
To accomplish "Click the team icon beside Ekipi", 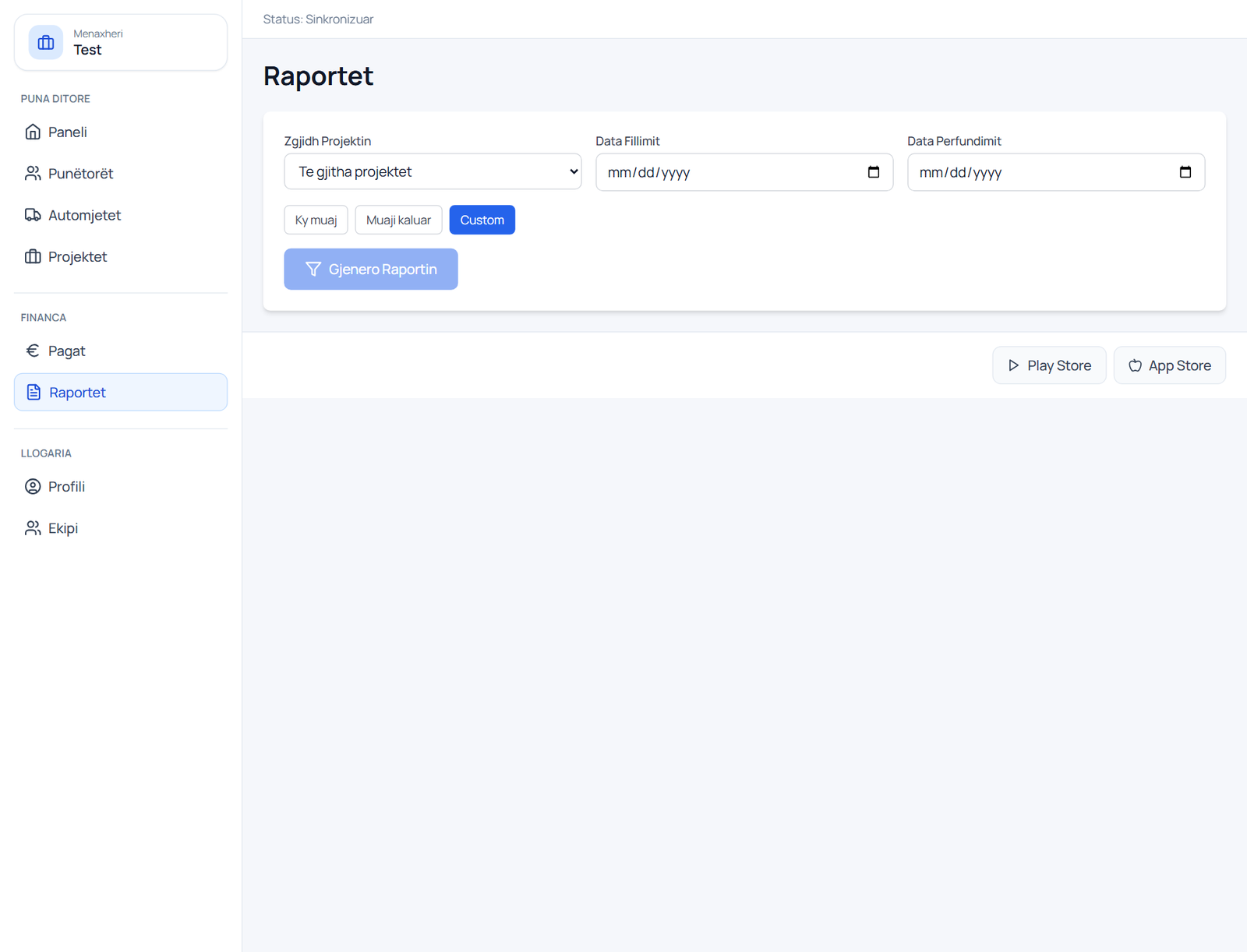I will click(33, 528).
